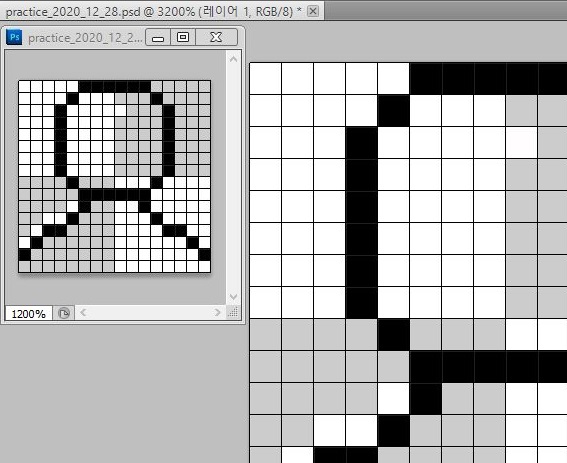Minimize the floating practice document window
567x463 pixels.
(x=158, y=37)
